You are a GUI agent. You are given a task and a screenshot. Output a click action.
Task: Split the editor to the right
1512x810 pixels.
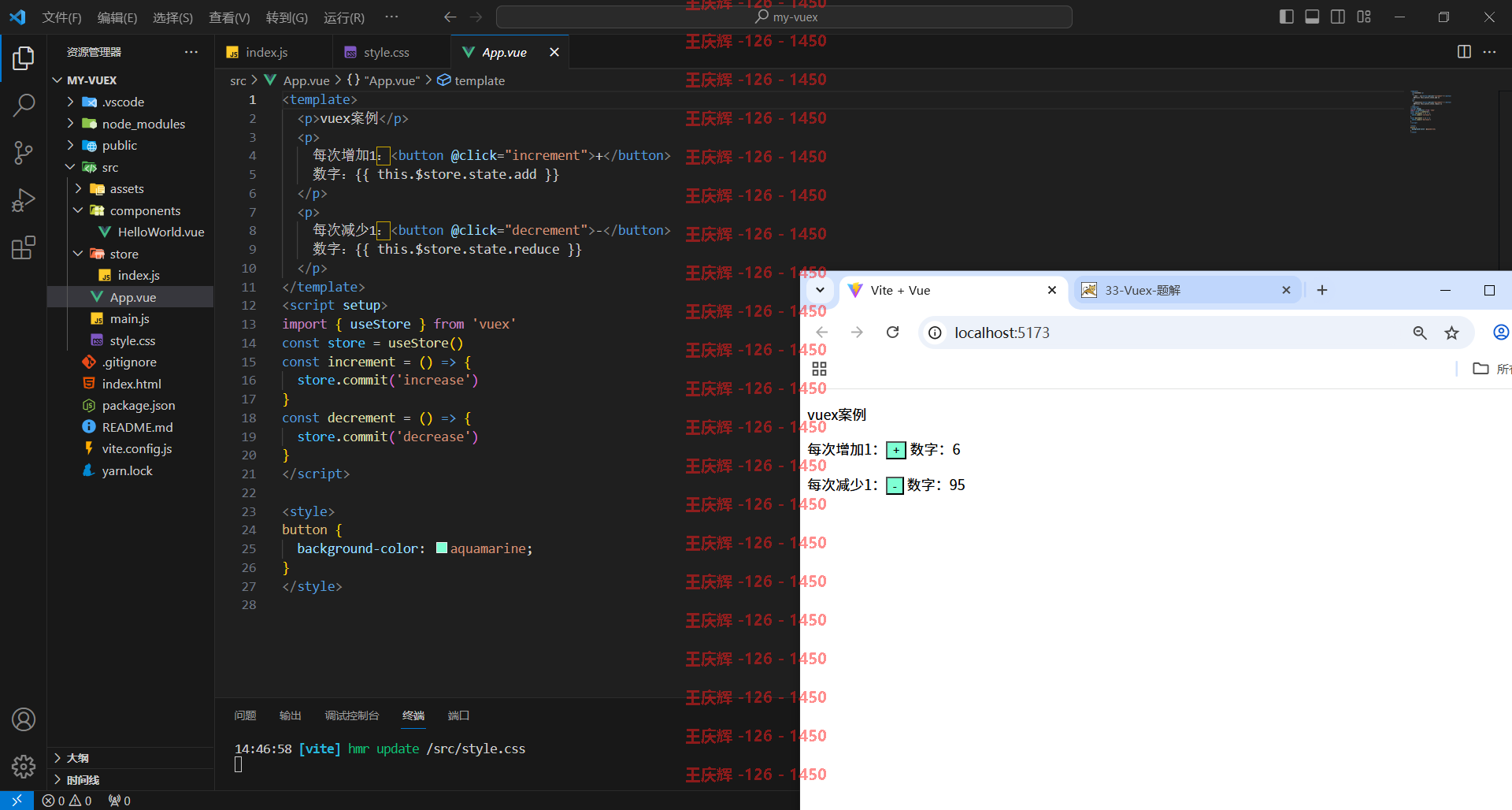point(1464,52)
